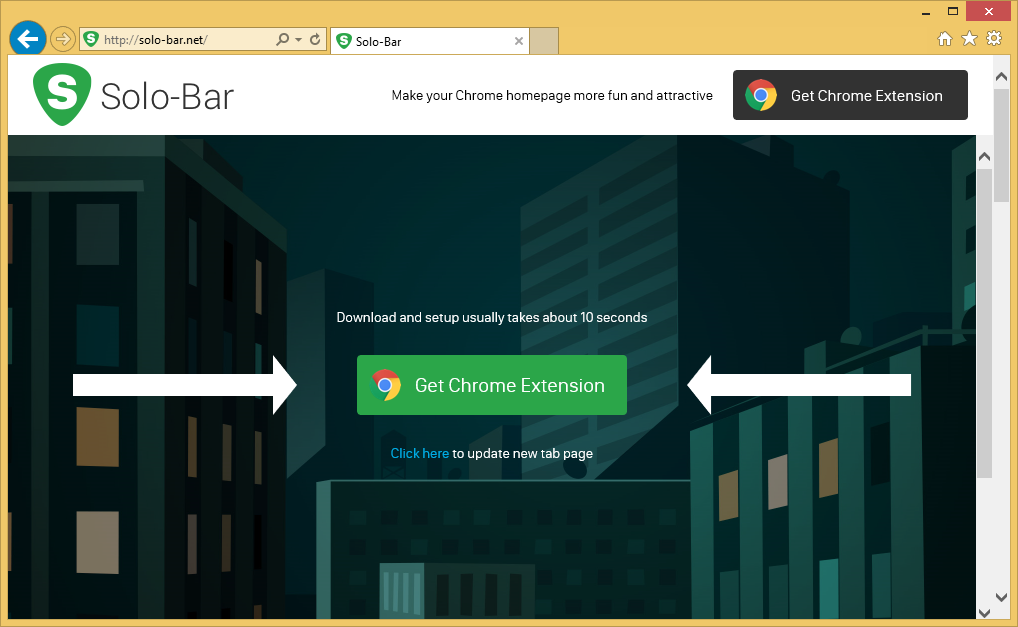Click Chrome logo on green button
The height and width of the screenshot is (627, 1018).
[x=386, y=386]
